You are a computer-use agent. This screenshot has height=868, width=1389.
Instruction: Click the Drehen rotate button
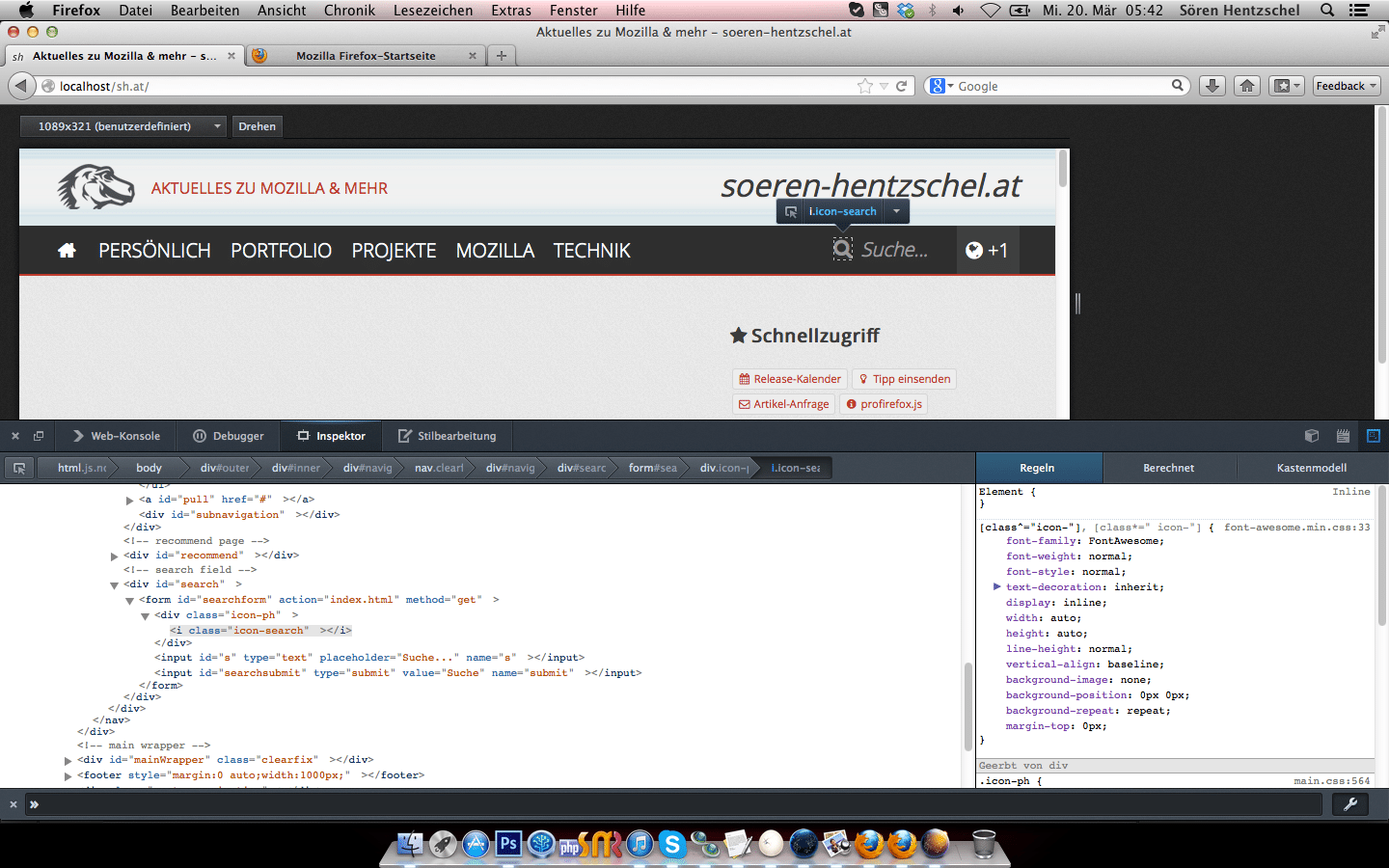[x=258, y=126]
